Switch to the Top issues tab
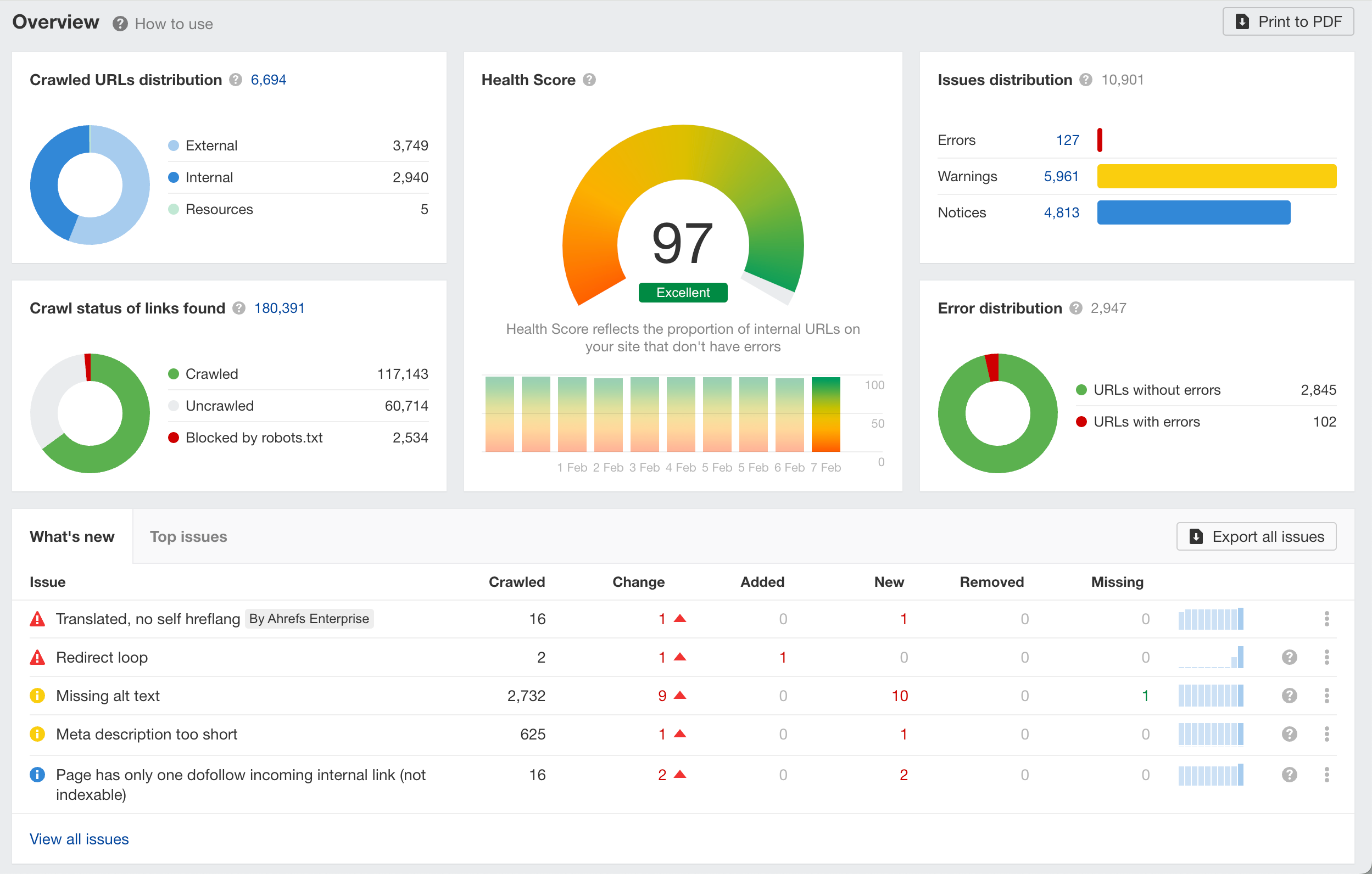Screen dimensions: 1372x874 point(188,536)
